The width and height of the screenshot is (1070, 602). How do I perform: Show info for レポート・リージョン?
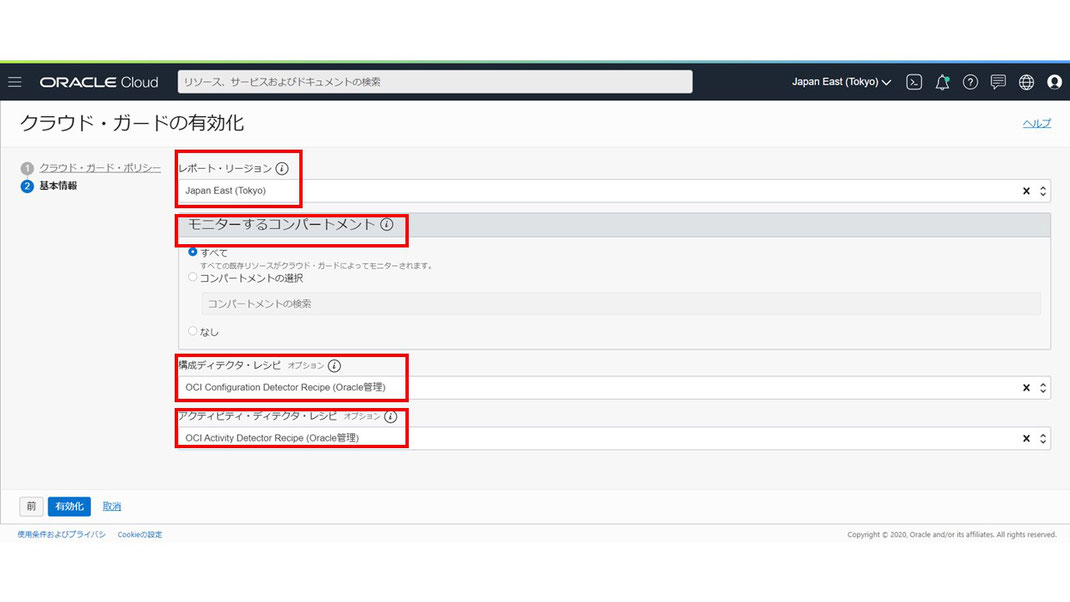coord(282,169)
